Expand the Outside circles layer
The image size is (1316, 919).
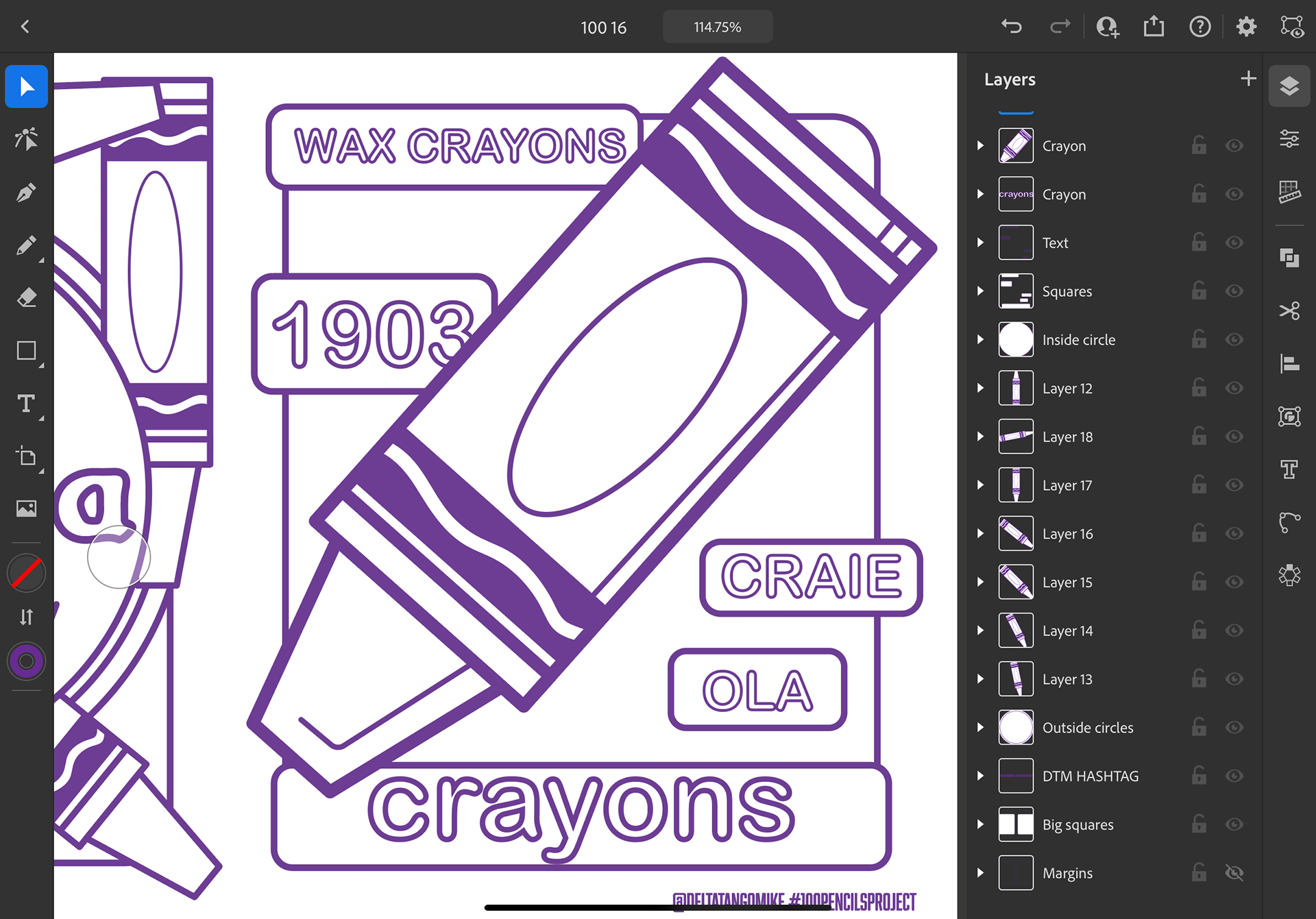pyautogui.click(x=980, y=728)
